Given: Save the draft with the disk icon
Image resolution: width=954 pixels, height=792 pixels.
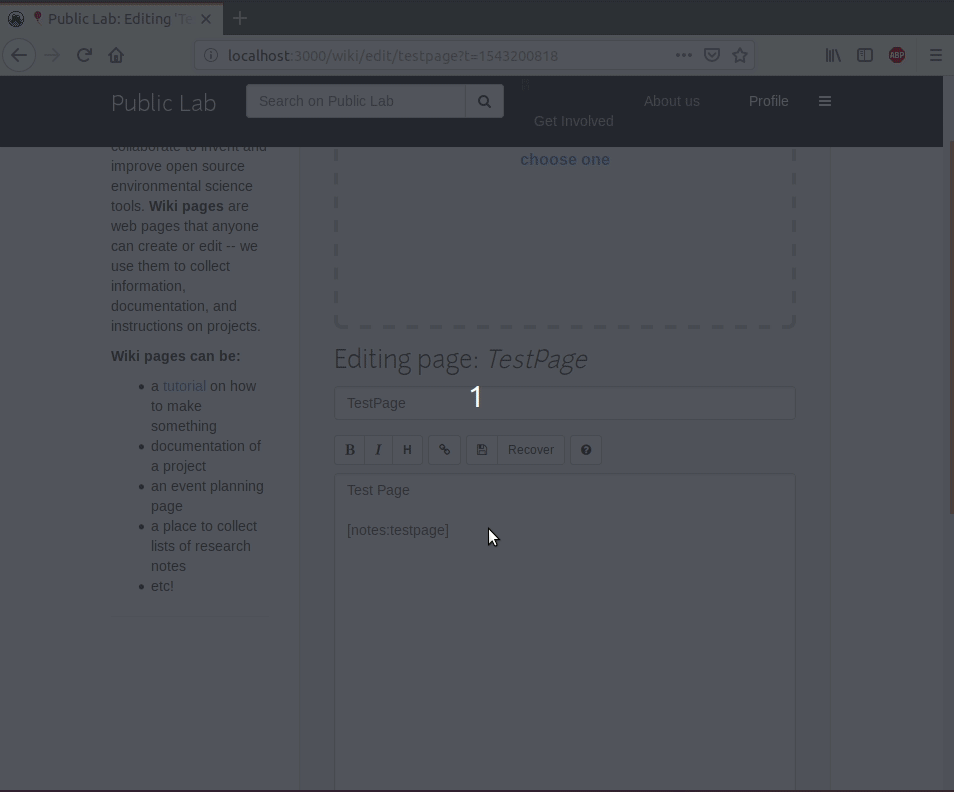Looking at the screenshot, I should coord(482,449).
